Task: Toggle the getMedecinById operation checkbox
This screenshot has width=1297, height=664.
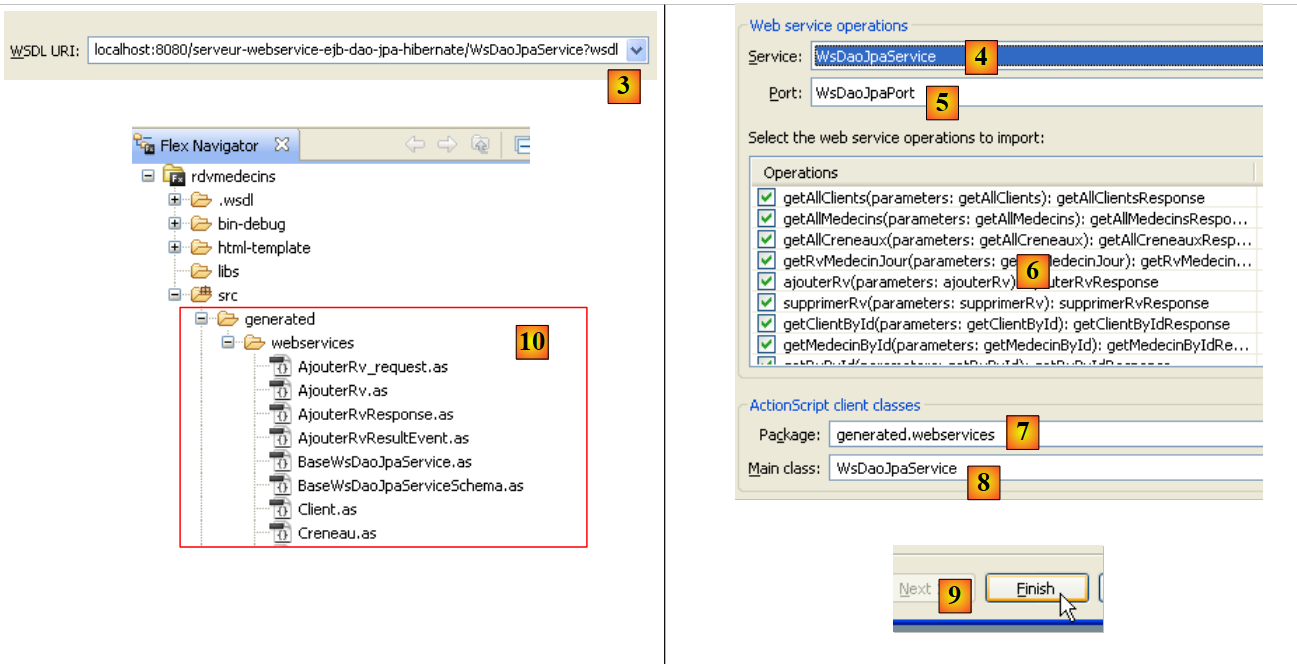Action: pyautogui.click(x=766, y=344)
